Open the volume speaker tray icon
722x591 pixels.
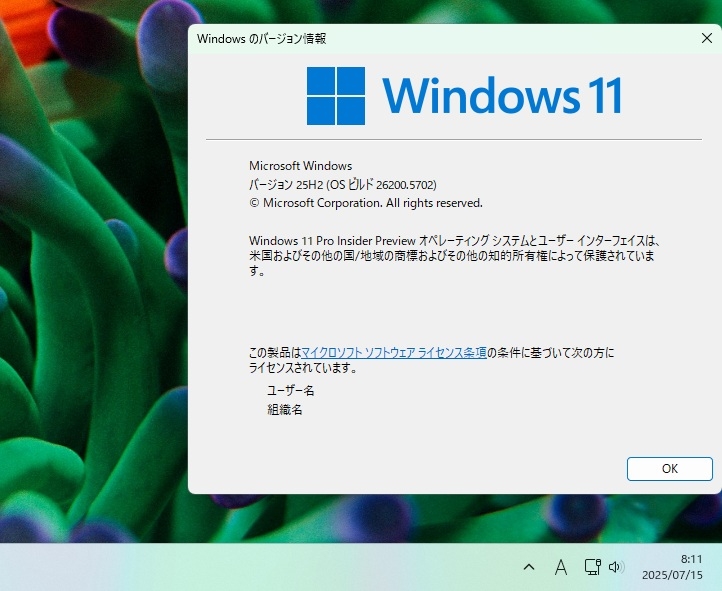616,567
